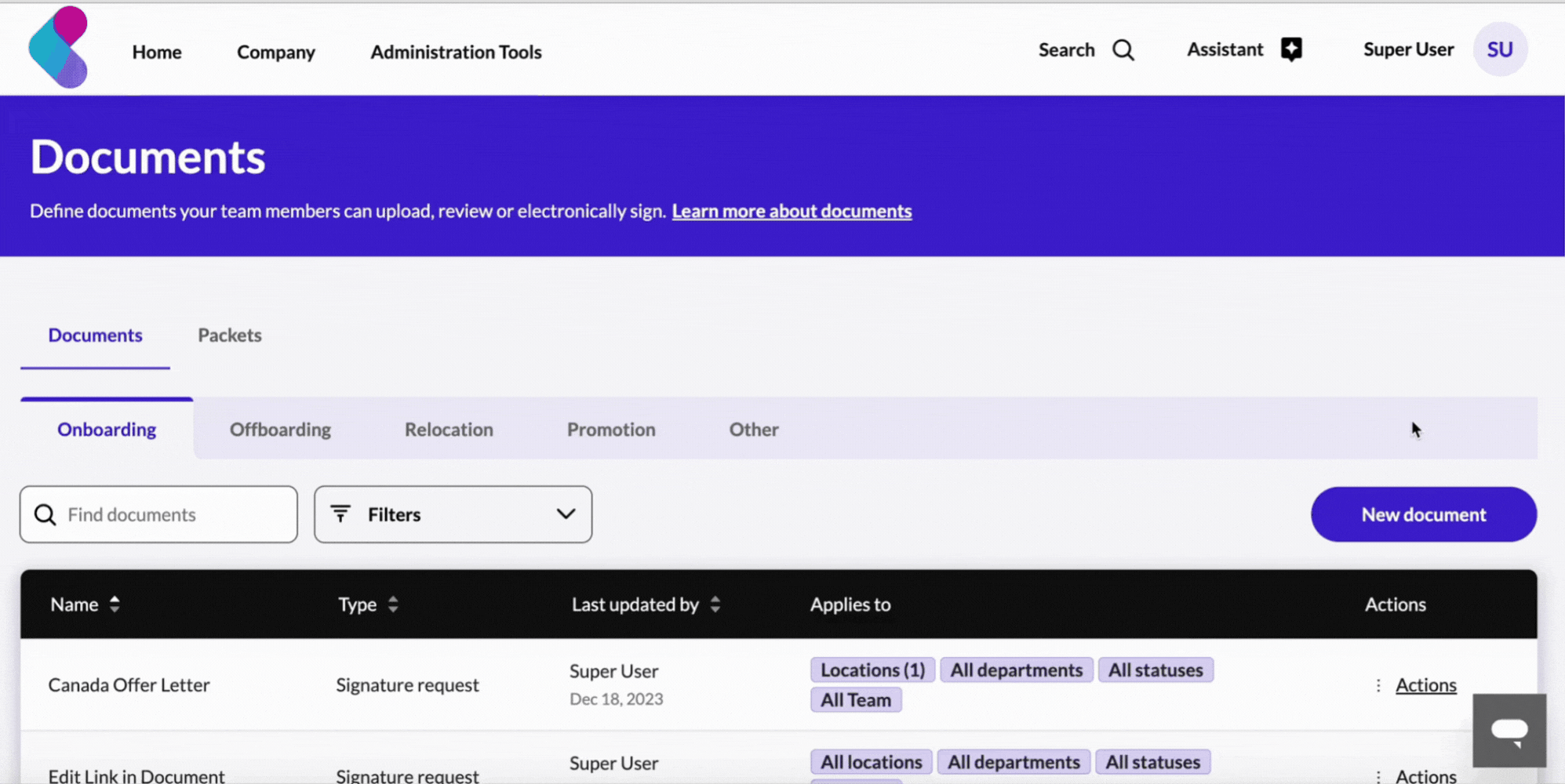
Task: Open Learn more about documents link
Action: point(792,211)
